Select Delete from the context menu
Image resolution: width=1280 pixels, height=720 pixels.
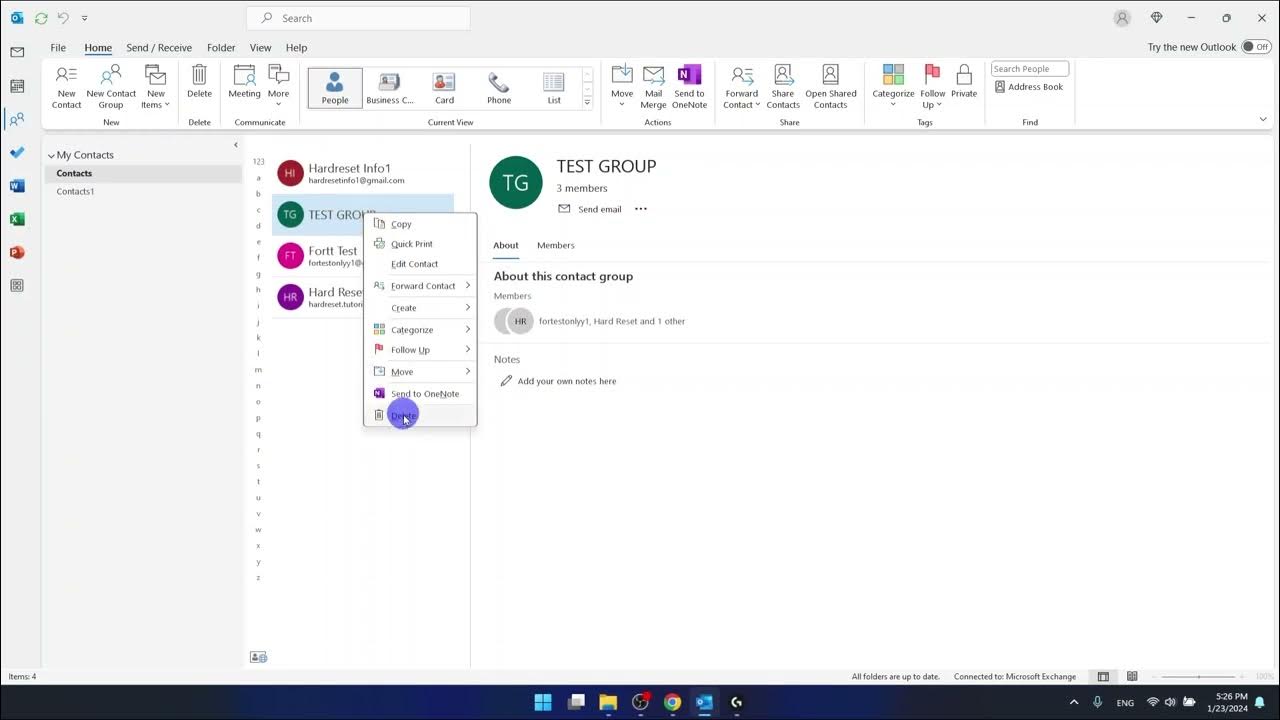click(403, 415)
